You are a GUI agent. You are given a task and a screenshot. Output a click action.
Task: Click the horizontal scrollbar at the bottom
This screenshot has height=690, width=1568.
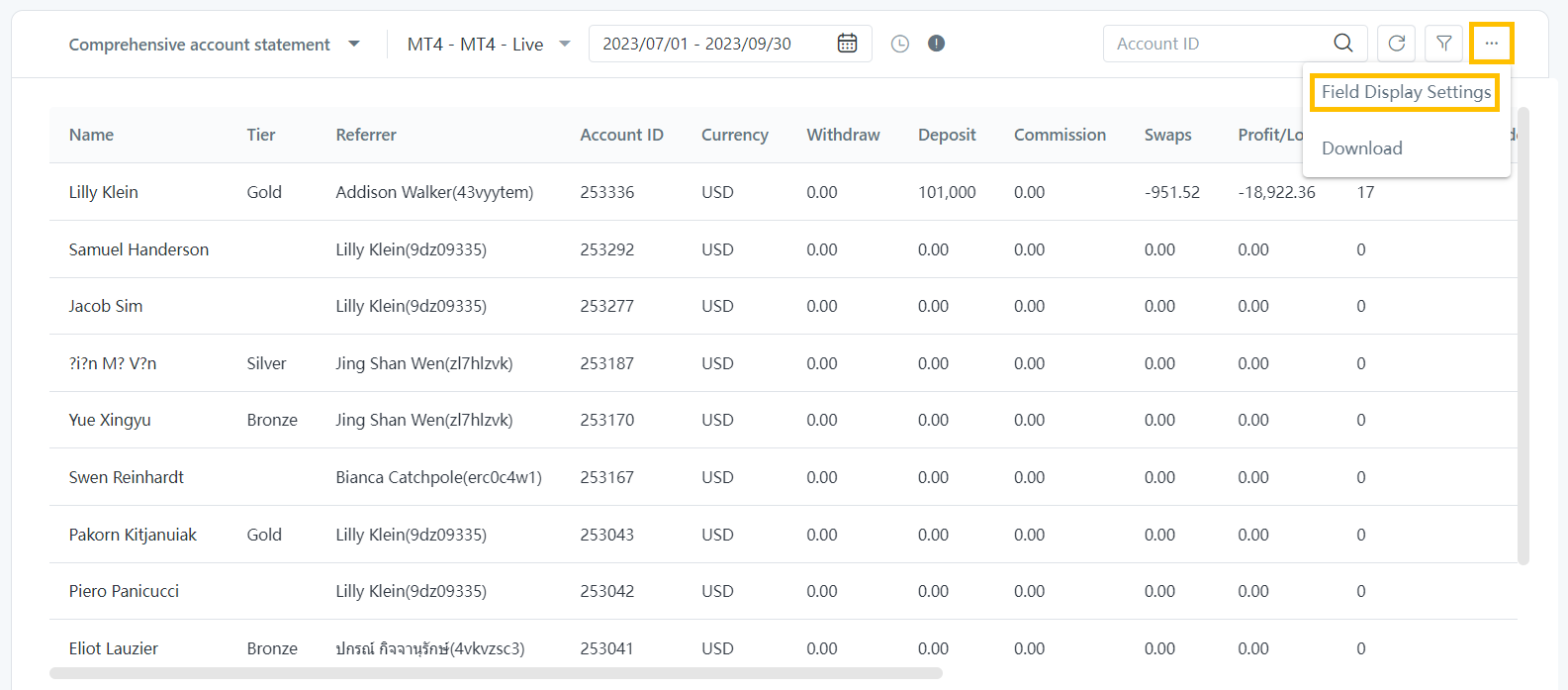(495, 673)
